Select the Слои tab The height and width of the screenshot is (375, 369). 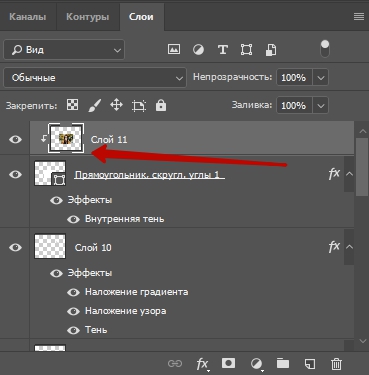[x=141, y=17]
